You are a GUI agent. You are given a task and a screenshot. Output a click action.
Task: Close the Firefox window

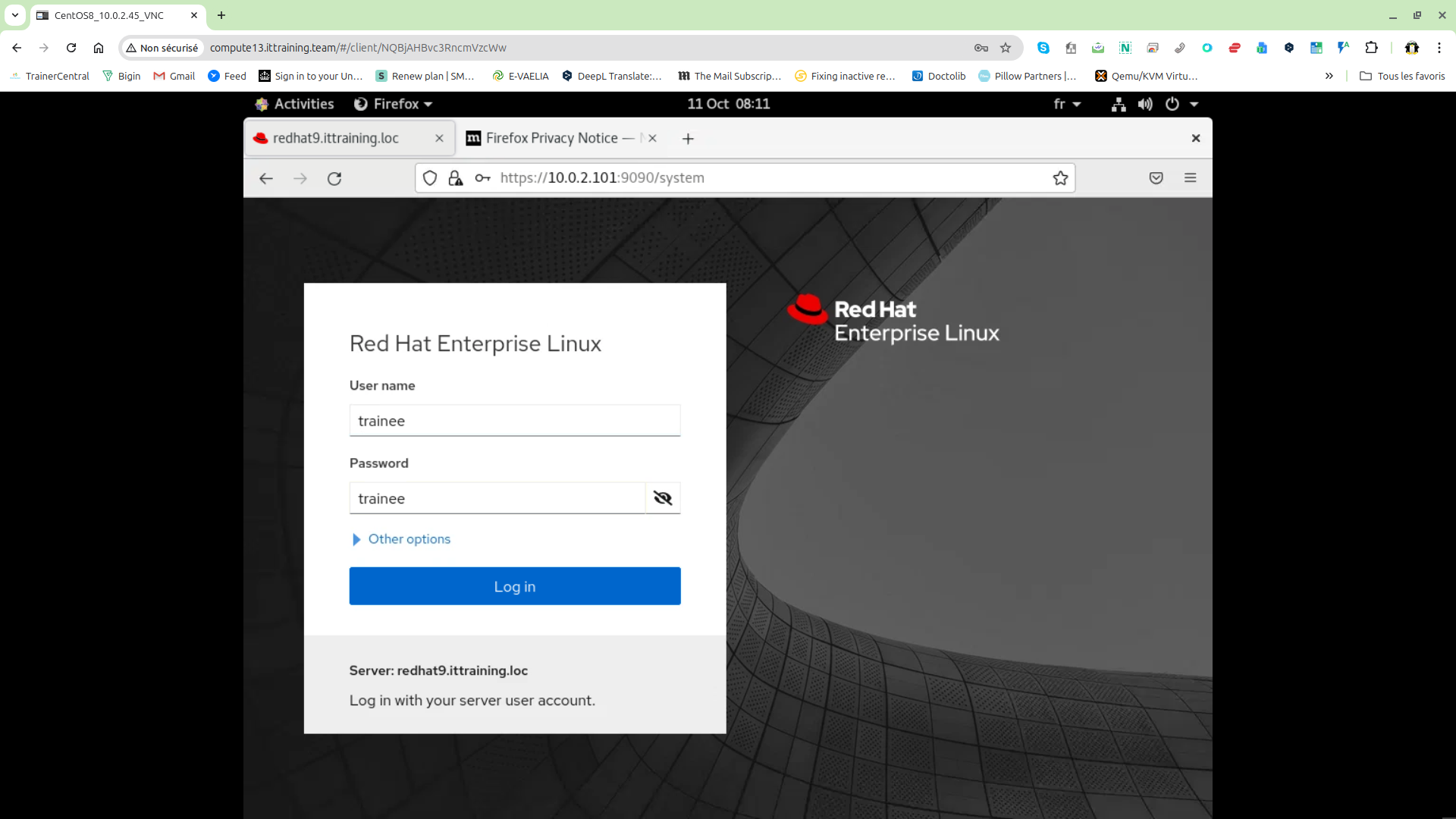1196,138
